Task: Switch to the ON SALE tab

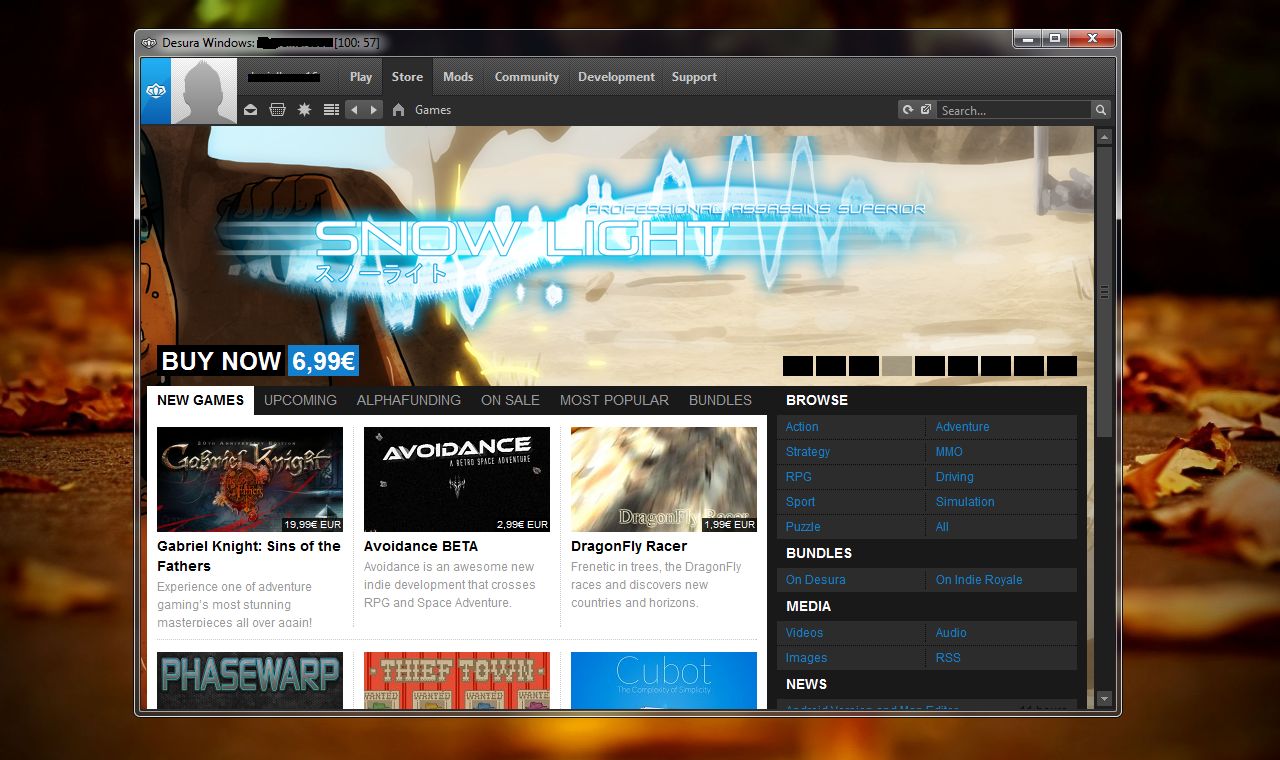Action: 510,400
